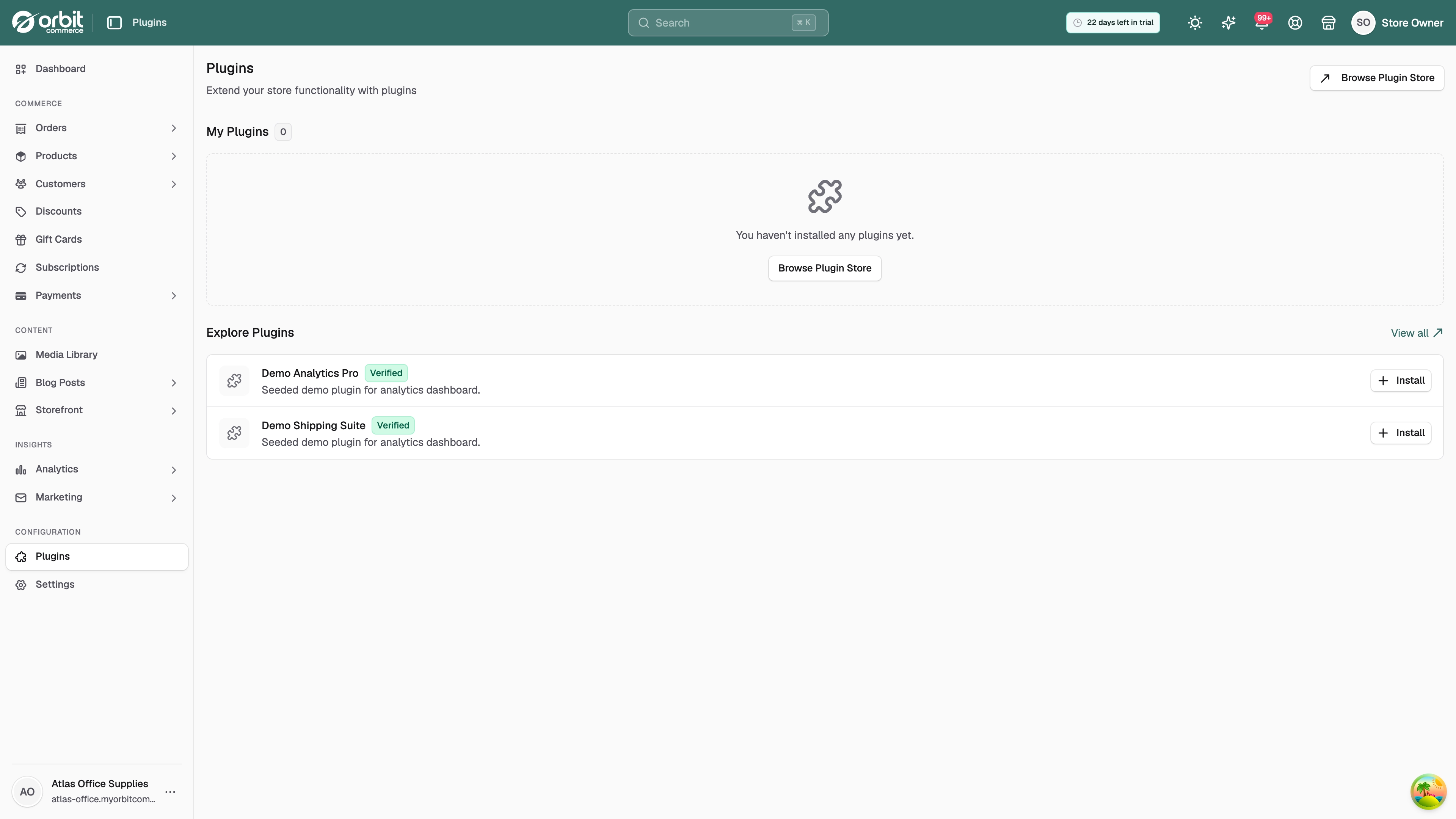The width and height of the screenshot is (1456, 819).
Task: Open the Demo Shipping Suite title
Action: 313,425
